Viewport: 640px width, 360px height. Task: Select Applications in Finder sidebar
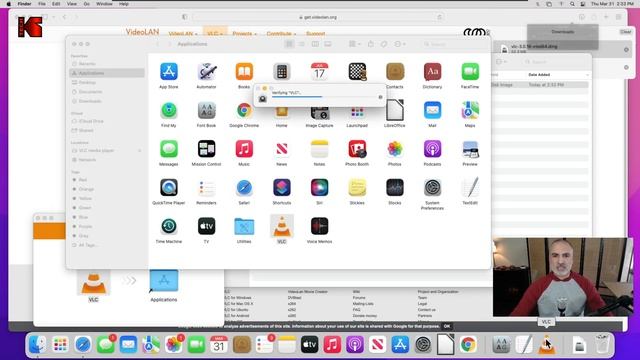click(107, 73)
